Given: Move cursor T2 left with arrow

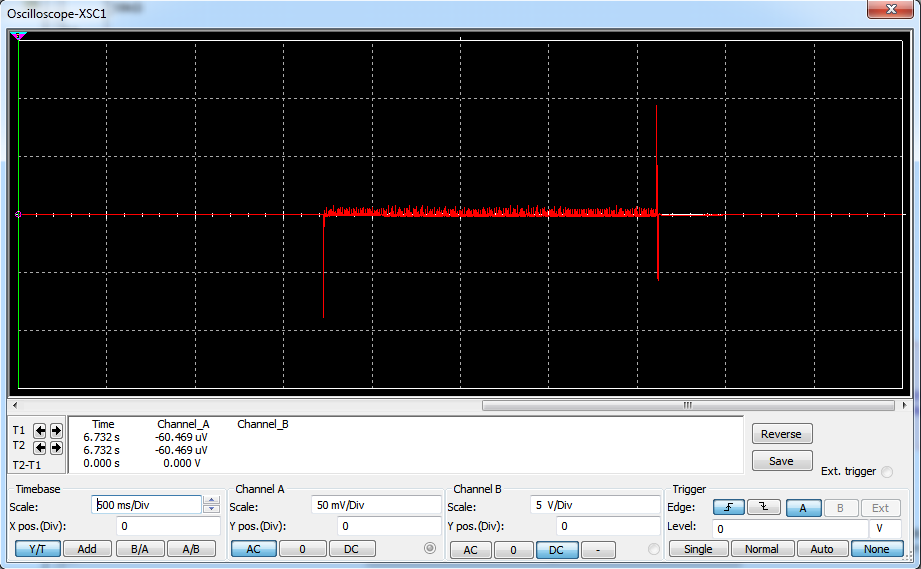Looking at the screenshot, I should [x=40, y=447].
